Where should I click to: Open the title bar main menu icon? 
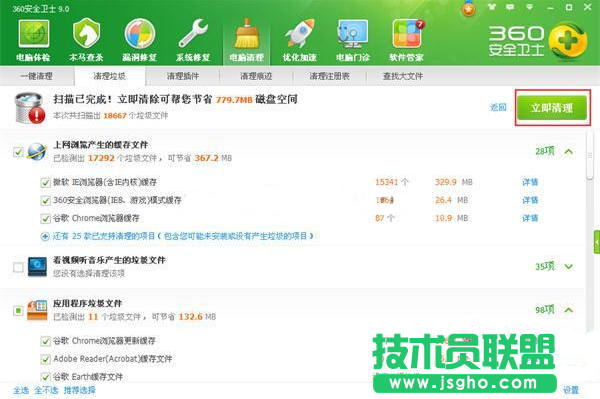(x=530, y=7)
